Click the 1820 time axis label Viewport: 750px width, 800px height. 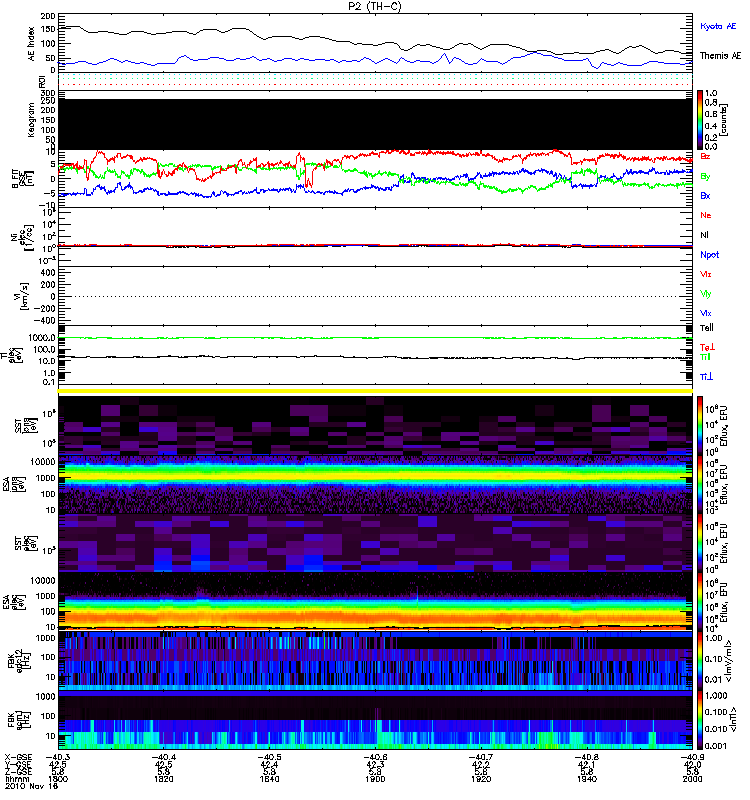point(163,779)
